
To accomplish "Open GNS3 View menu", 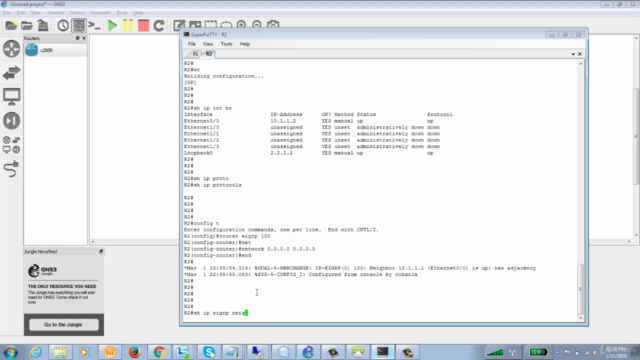I will (x=36, y=13).
